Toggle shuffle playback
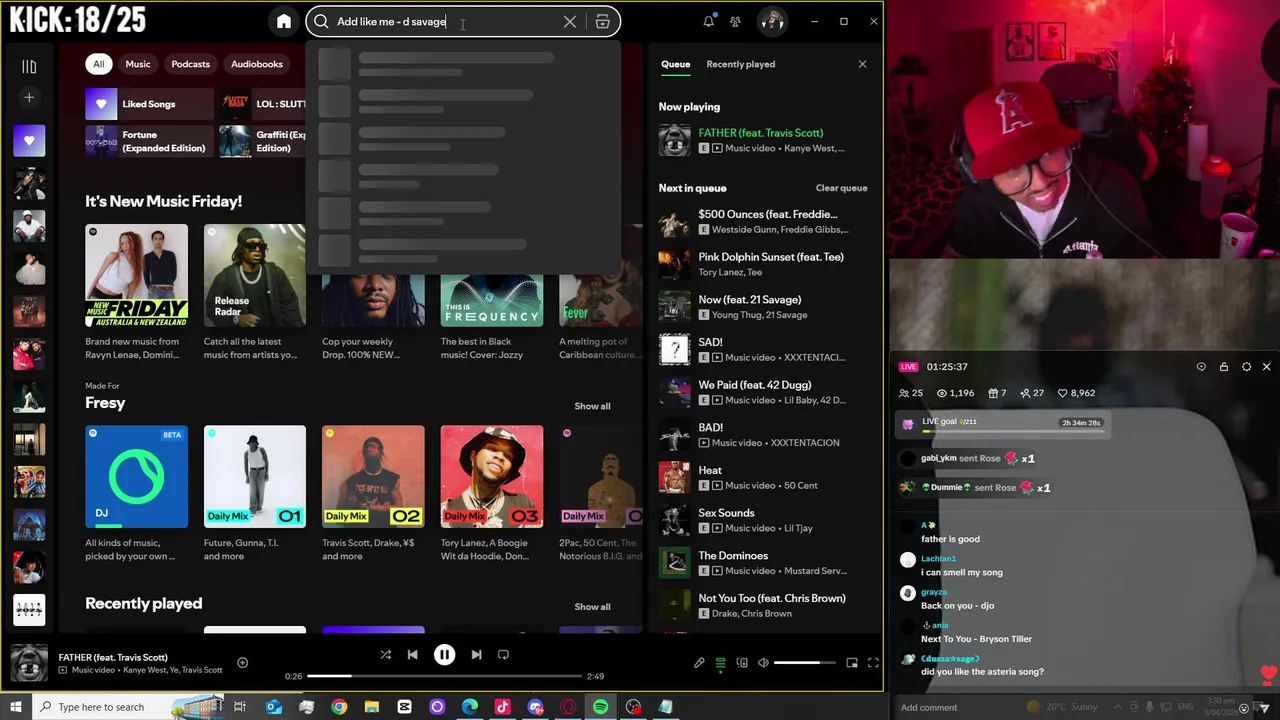This screenshot has width=1280, height=720. tap(386, 655)
